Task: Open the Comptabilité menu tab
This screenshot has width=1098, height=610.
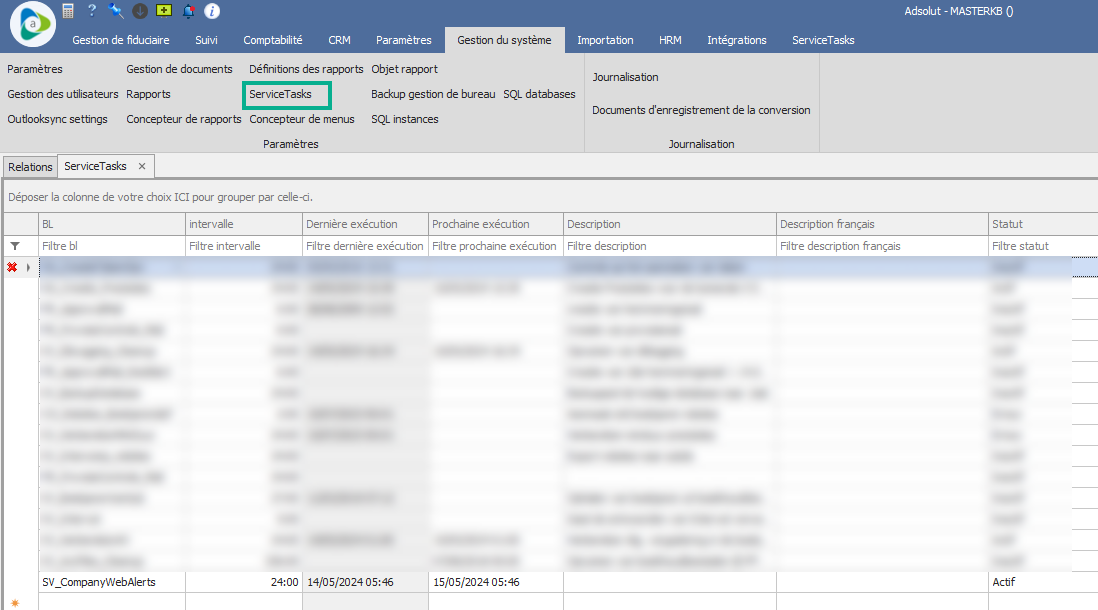Action: (x=273, y=40)
